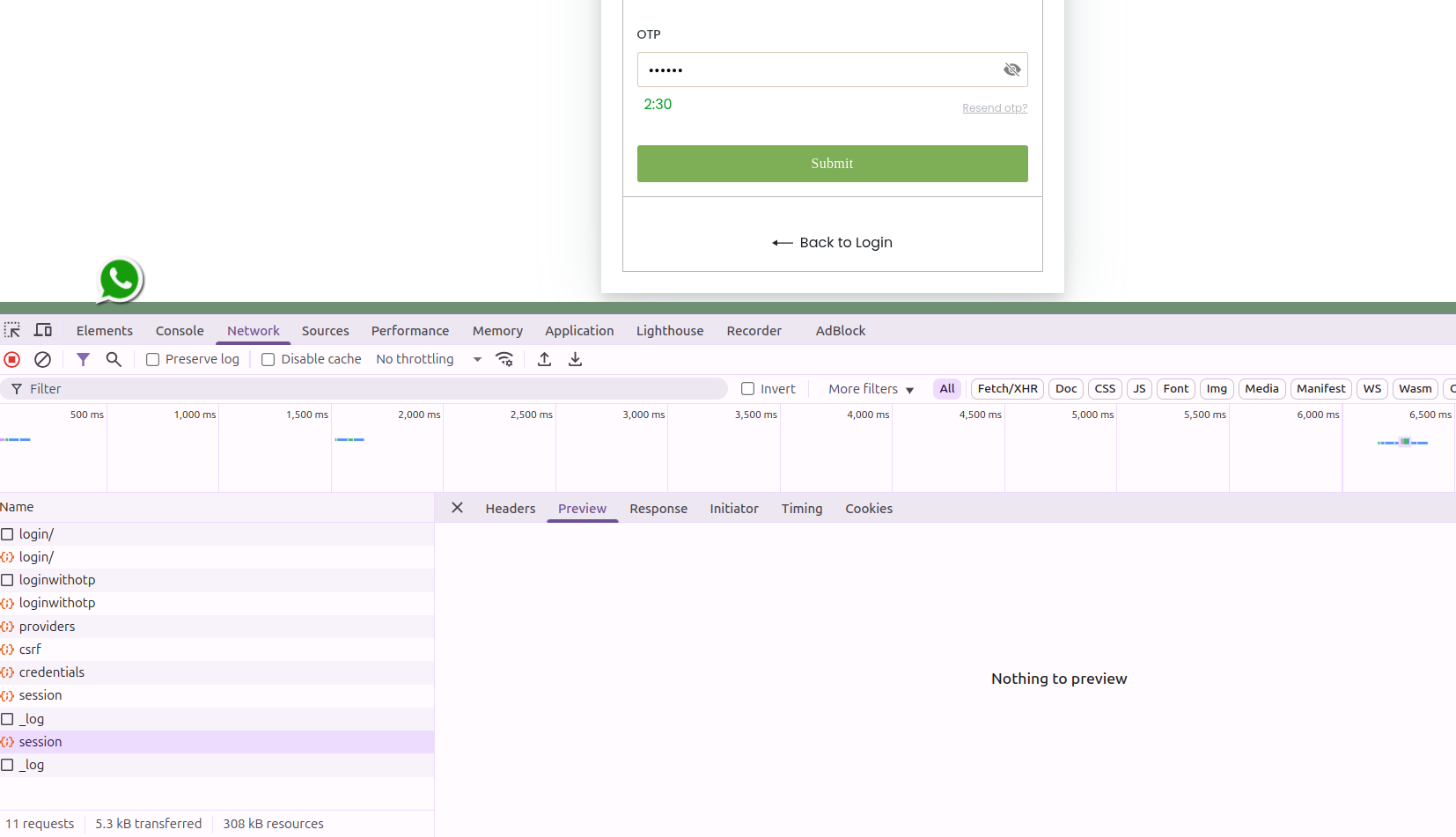Screen dimensions: 1456x837
Task: Filter by Media type
Action: click(1261, 389)
